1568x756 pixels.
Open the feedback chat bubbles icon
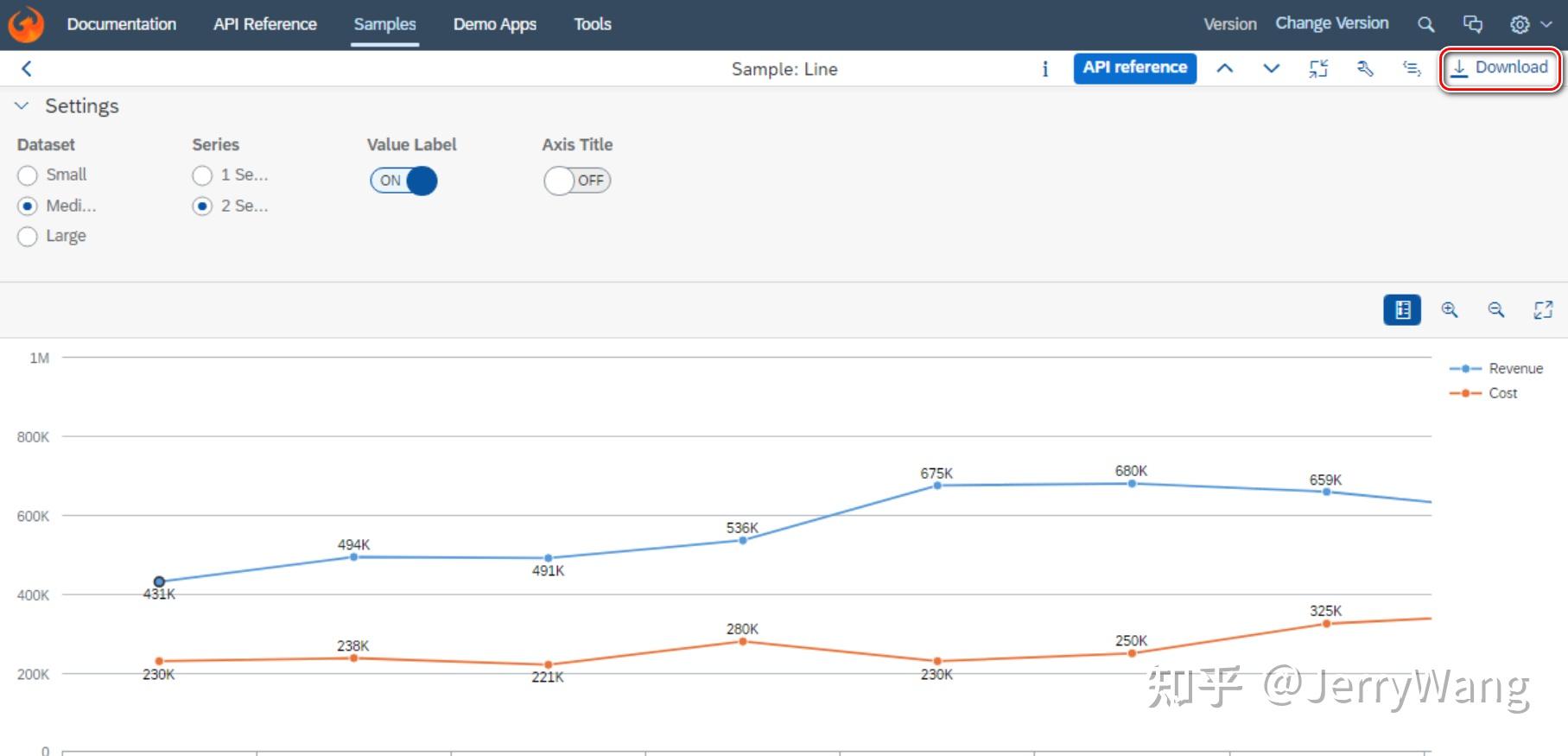1473,24
